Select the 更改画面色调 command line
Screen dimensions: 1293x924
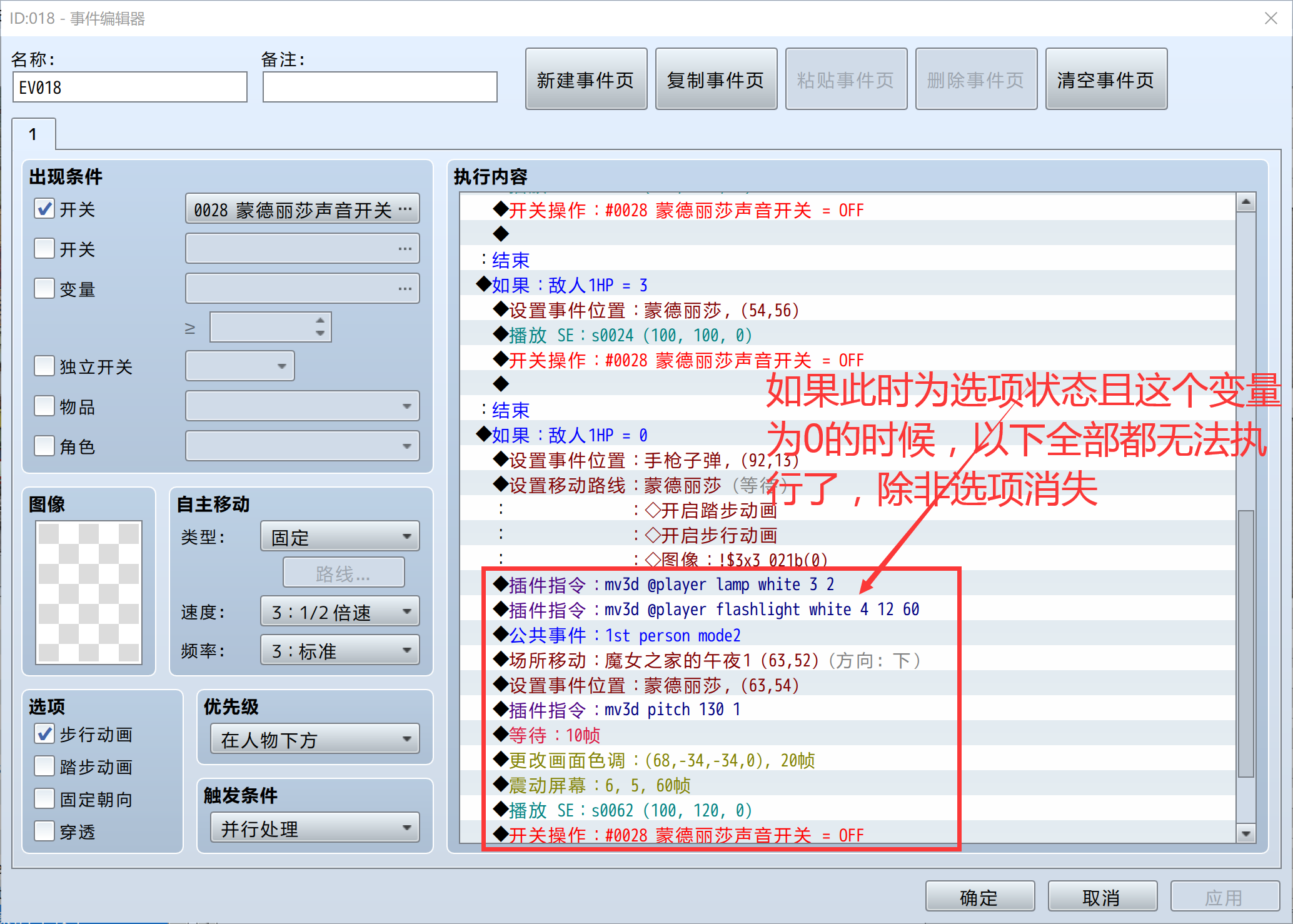click(x=847, y=760)
